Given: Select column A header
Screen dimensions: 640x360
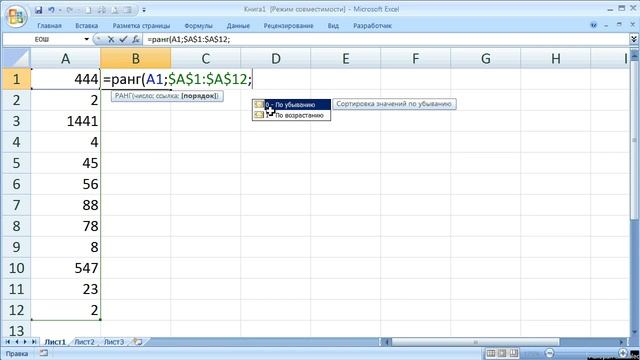Looking at the screenshot, I should pos(65,58).
